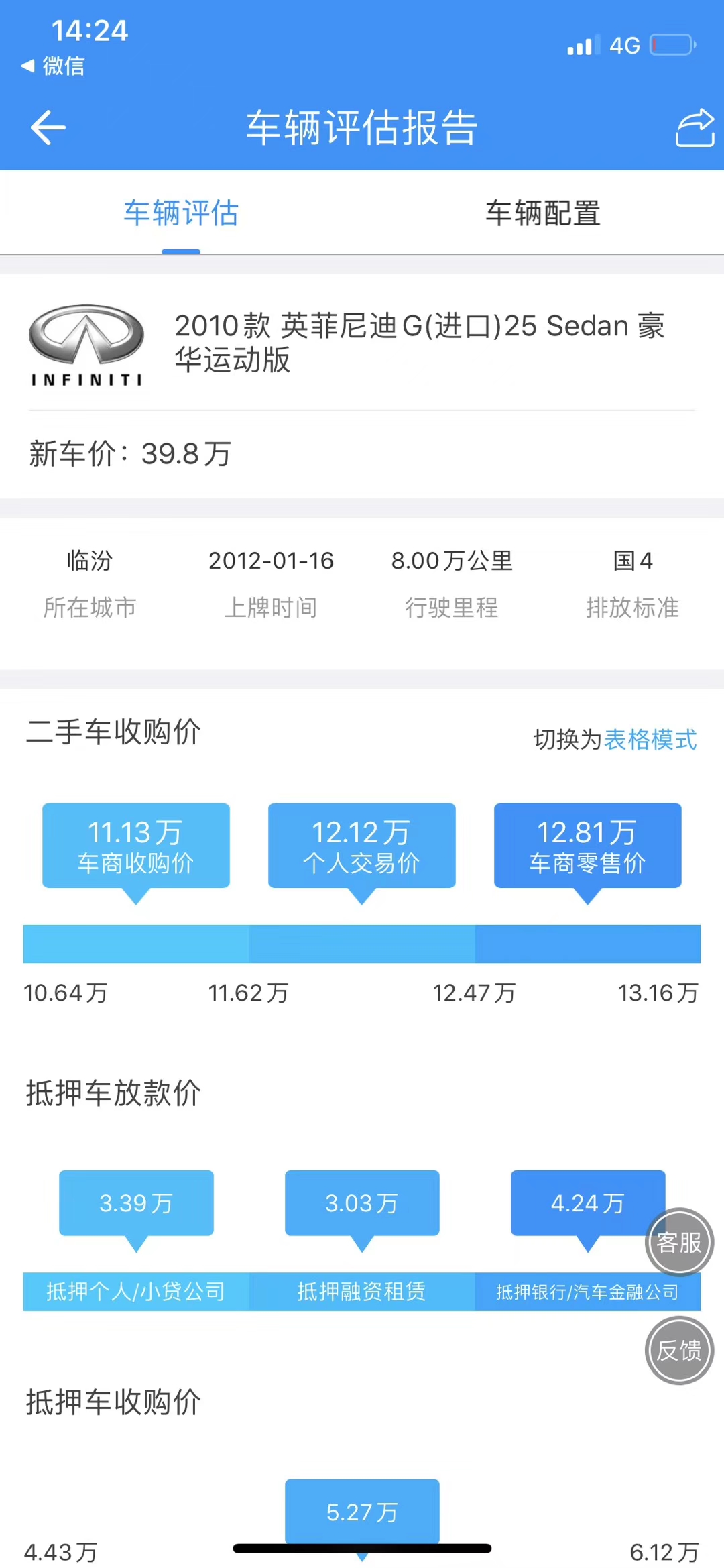Screen dimensions: 724x1568
Task: Tap the 行驶里程 label
Action: click(x=452, y=608)
